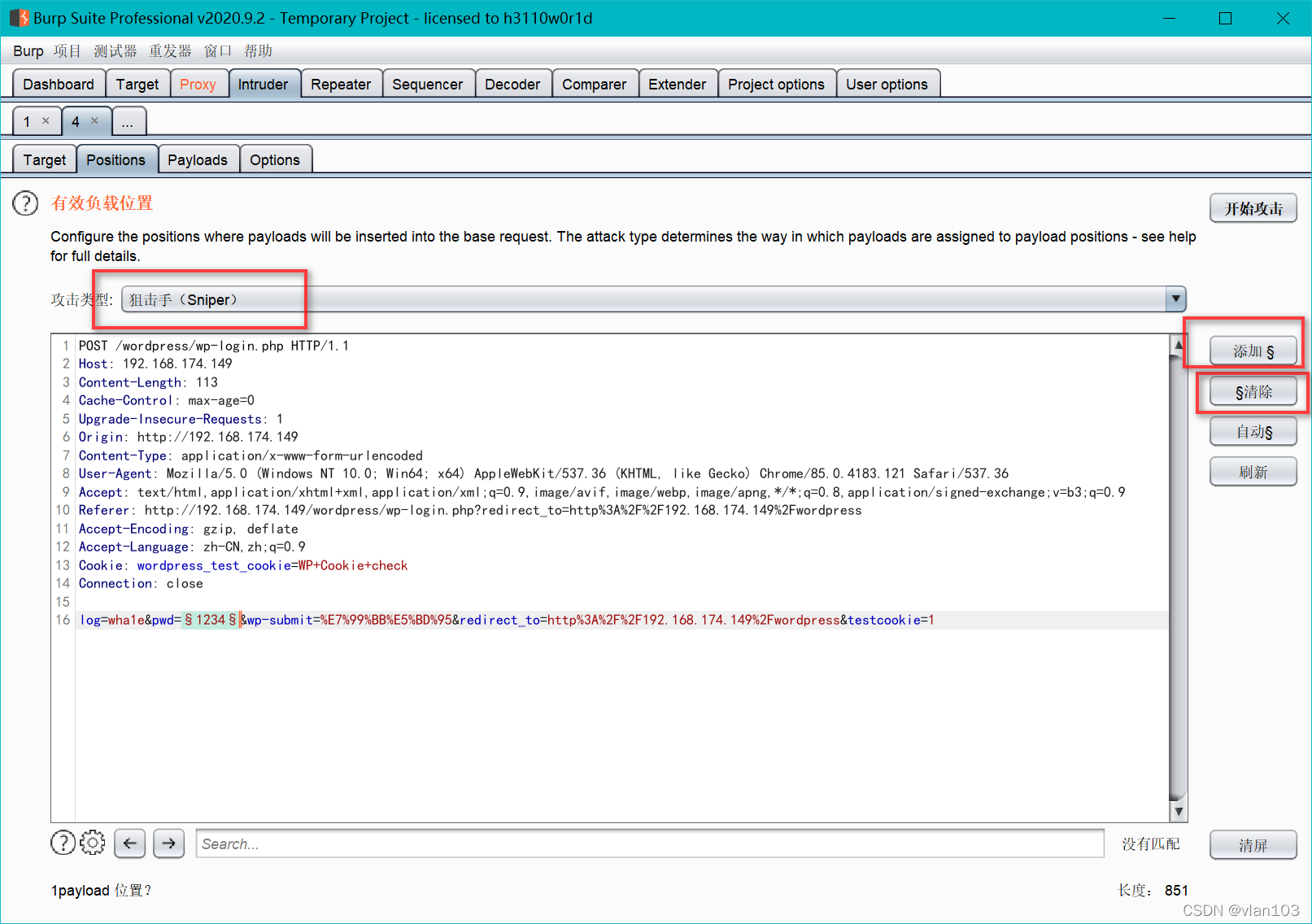
Task: Expand the attack type Sniper dropdown
Action: point(1175,299)
